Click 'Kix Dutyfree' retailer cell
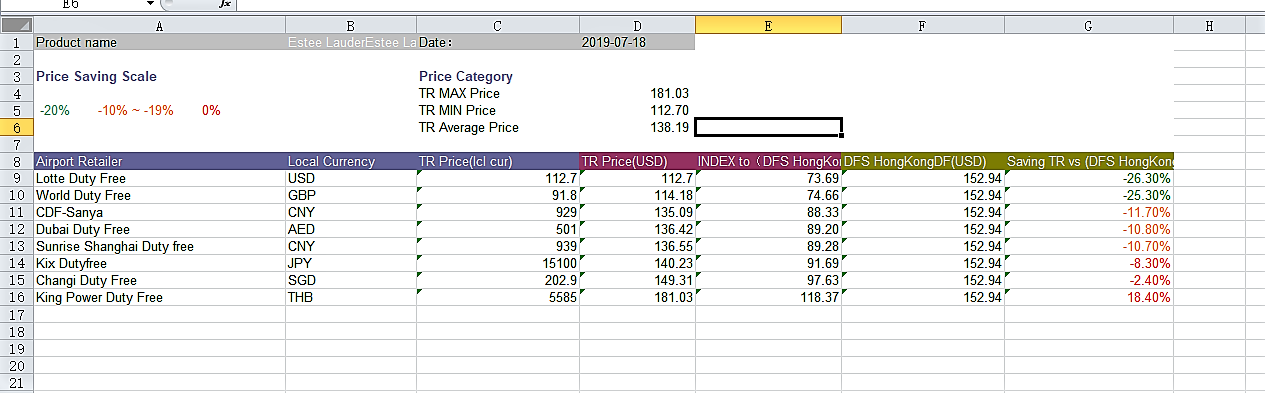Screen dimensions: 1265x393 point(159,263)
